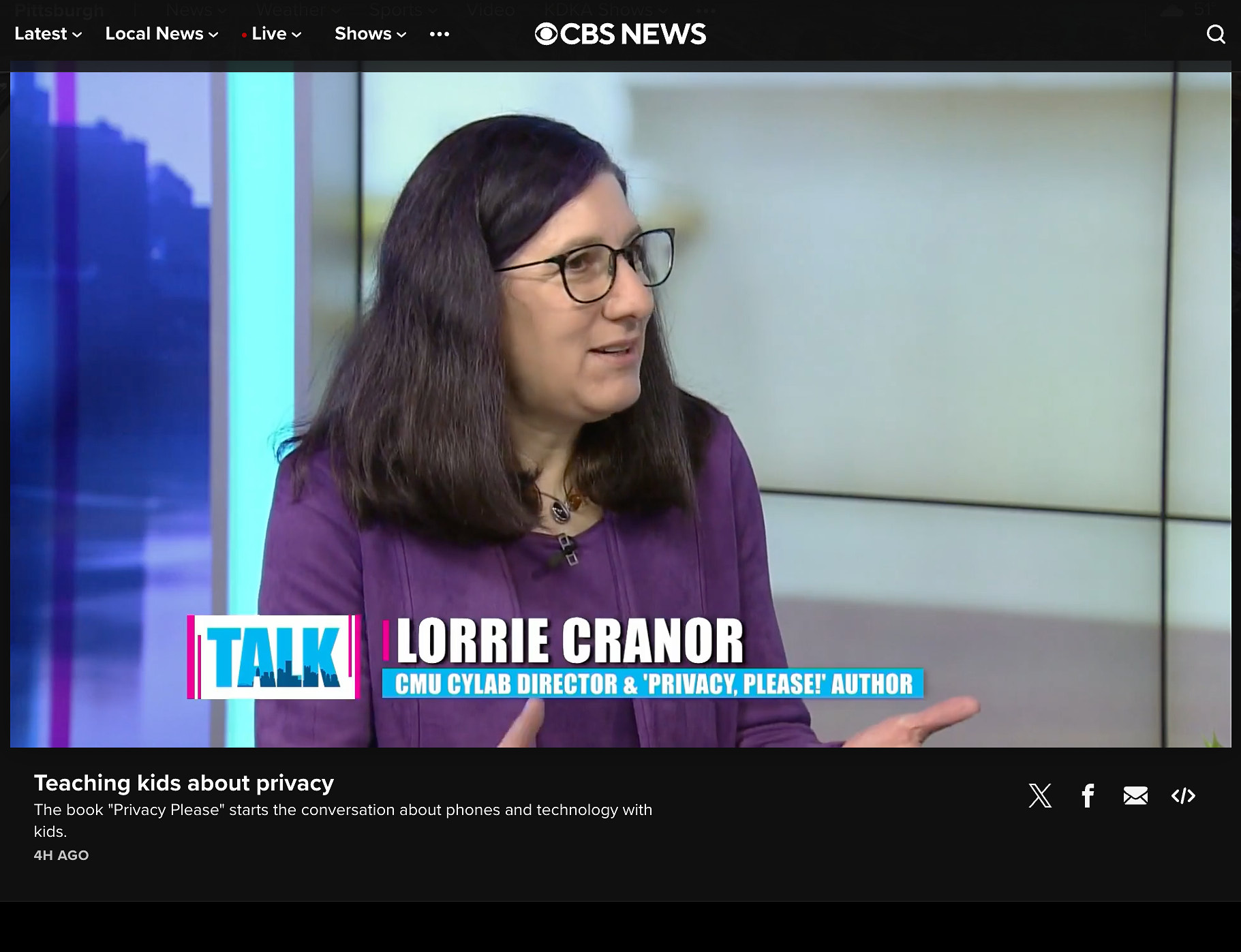Share video by email envelope icon
This screenshot has height=952, width=1241.
pyautogui.click(x=1135, y=795)
